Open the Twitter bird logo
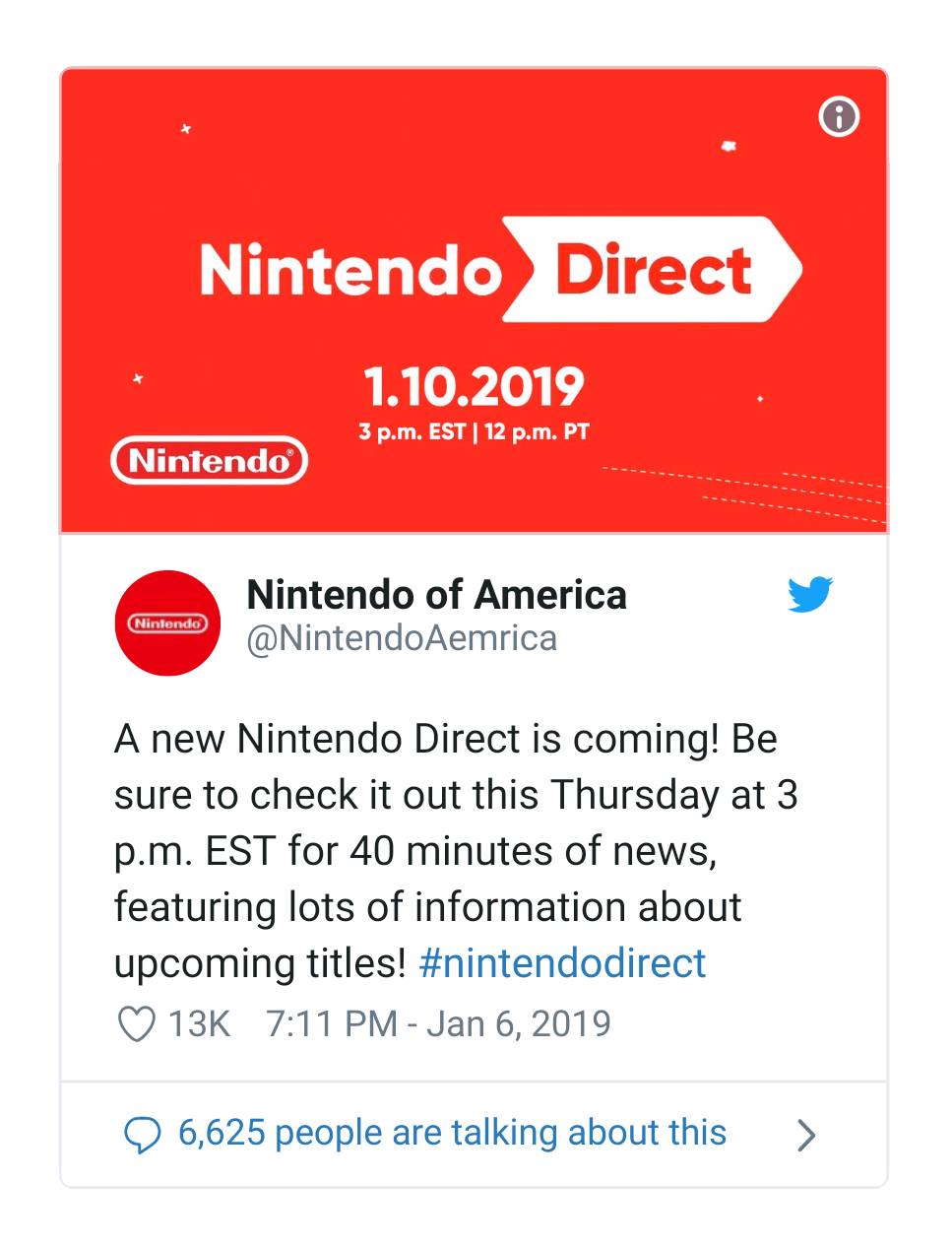 pos(810,594)
